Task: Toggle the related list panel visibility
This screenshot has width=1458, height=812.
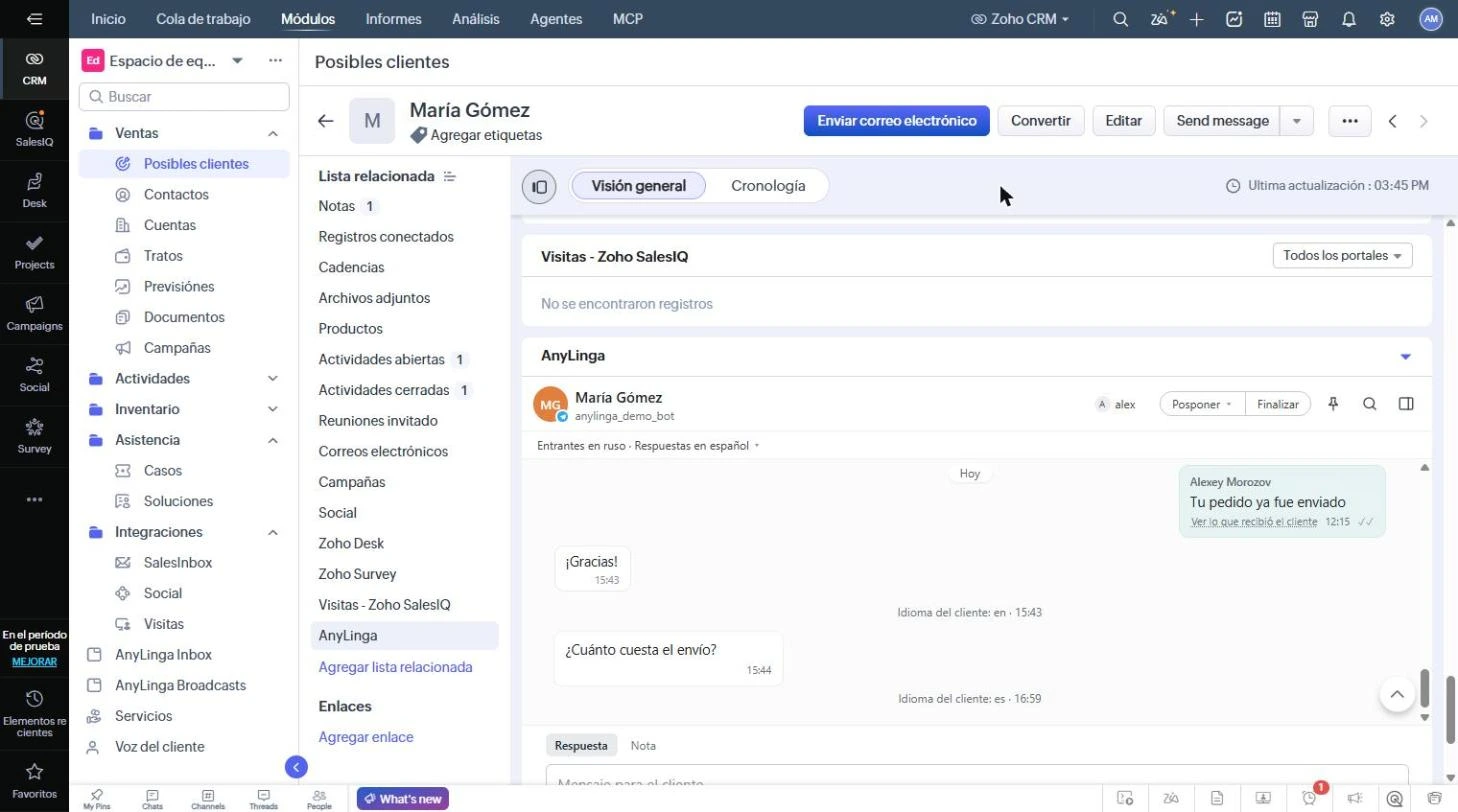Action: [539, 186]
